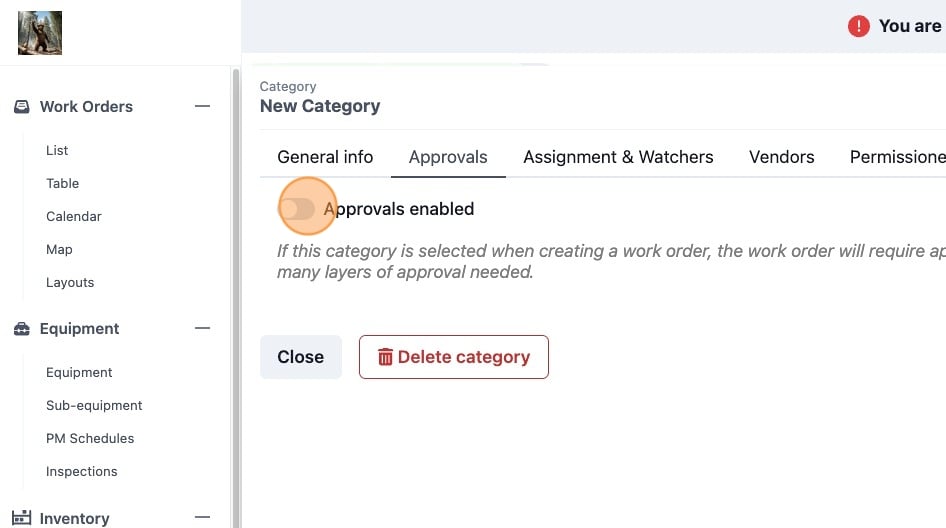Click the company logo image
946x528 pixels.
tap(40, 33)
